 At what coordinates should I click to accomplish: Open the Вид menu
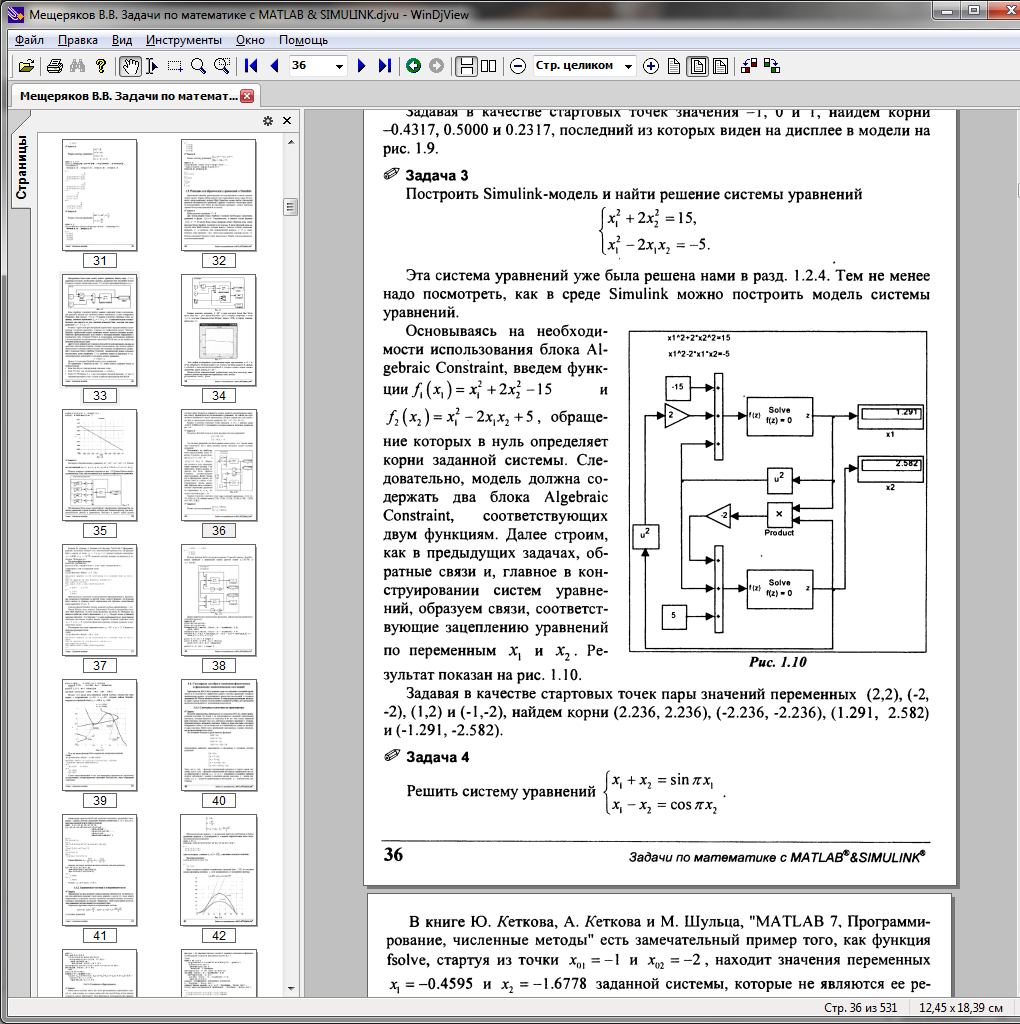[x=122, y=40]
